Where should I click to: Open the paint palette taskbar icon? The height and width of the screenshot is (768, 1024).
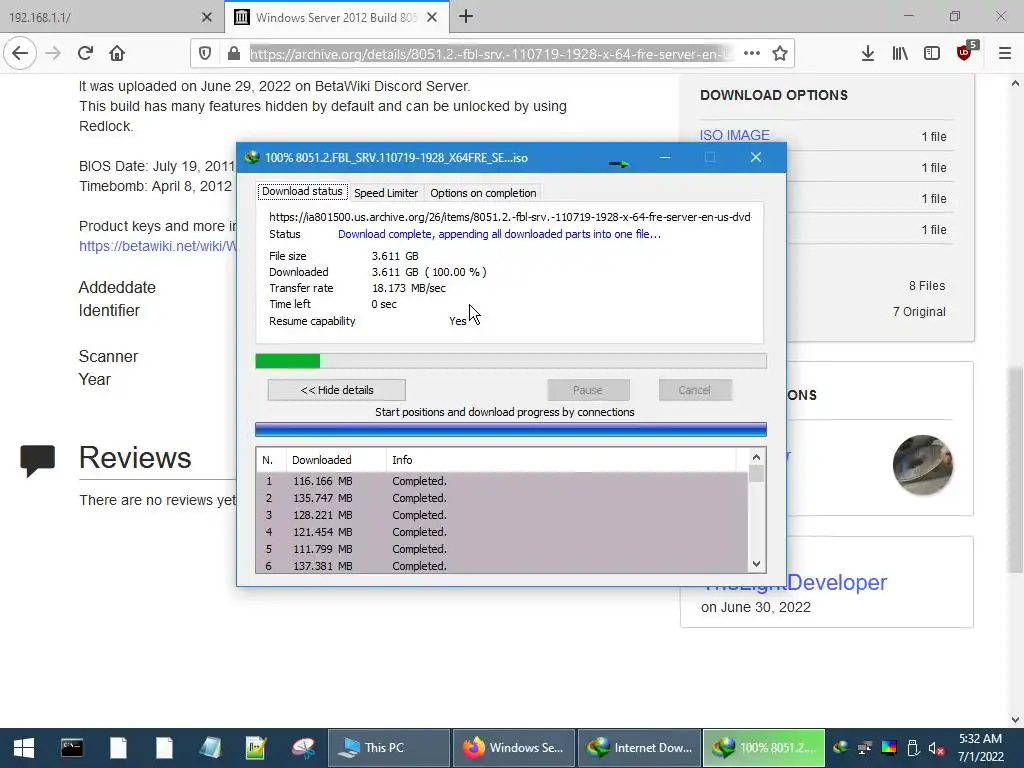pos(303,748)
